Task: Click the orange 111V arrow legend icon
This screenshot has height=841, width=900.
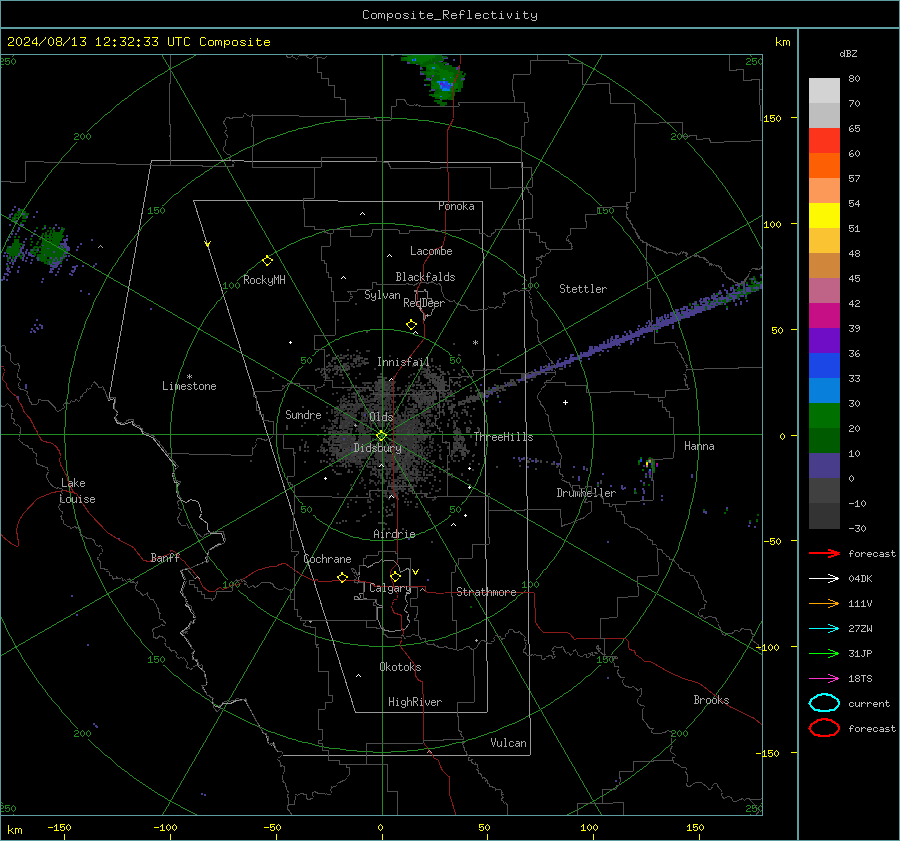Action: (x=824, y=603)
